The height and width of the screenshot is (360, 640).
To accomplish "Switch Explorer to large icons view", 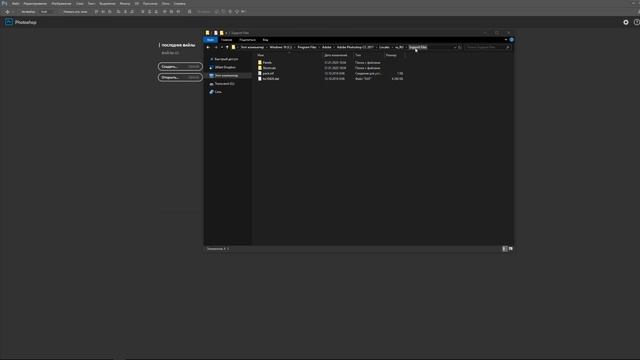I will coord(511,249).
